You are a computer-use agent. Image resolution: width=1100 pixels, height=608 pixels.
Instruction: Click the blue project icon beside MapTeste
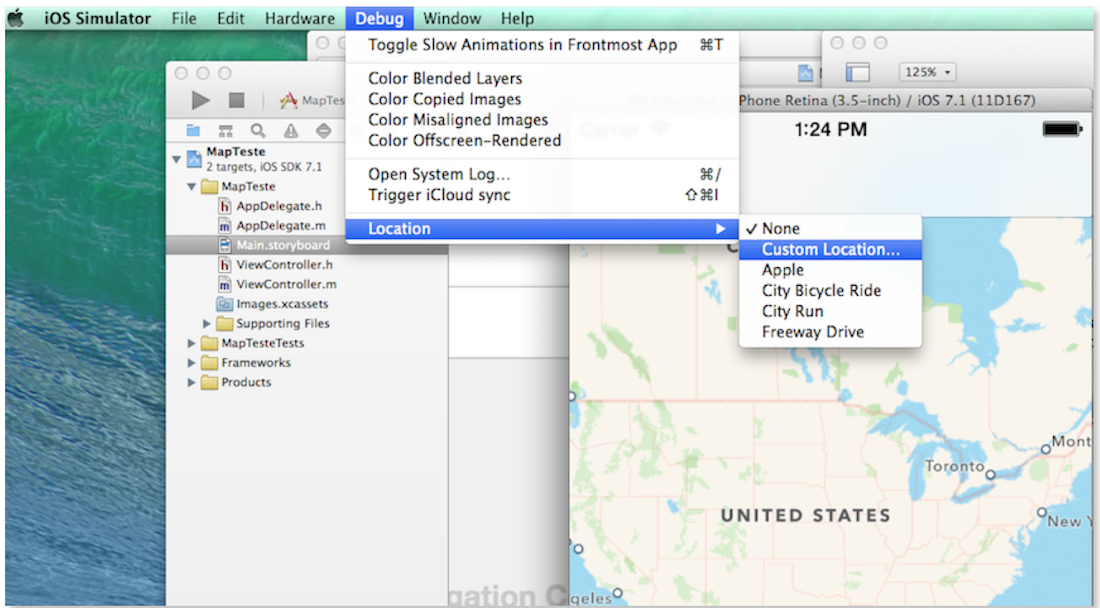pyautogui.click(x=194, y=160)
